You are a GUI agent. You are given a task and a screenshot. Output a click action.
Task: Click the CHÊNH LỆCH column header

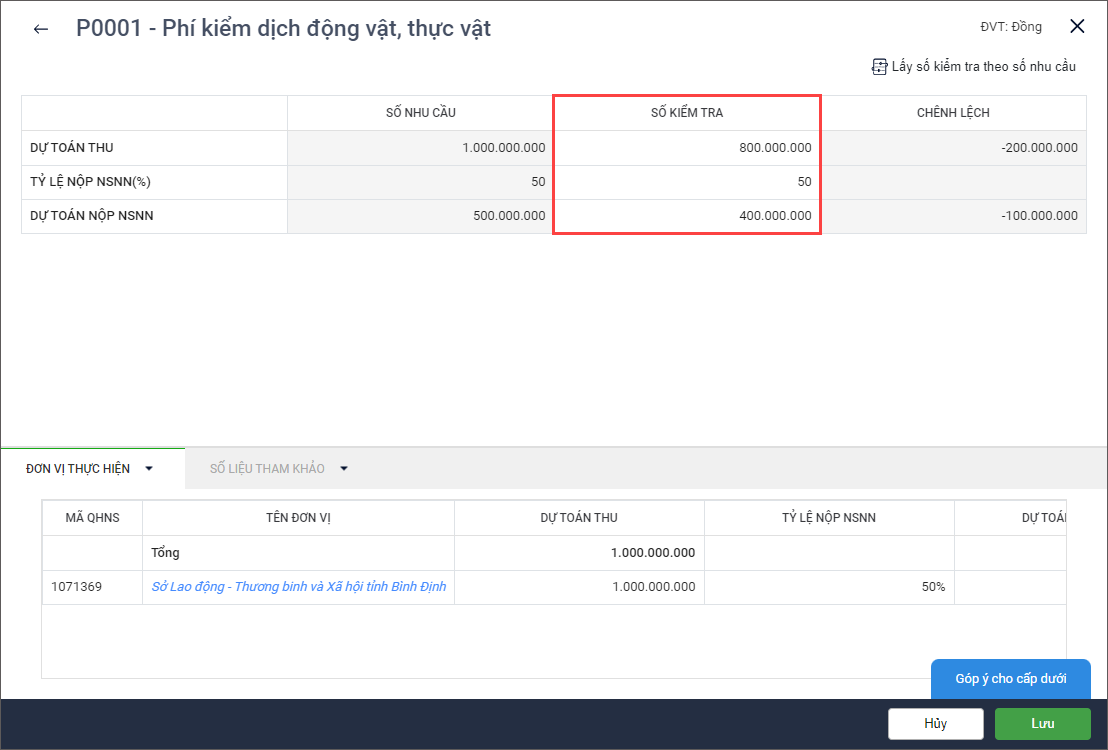click(952, 113)
